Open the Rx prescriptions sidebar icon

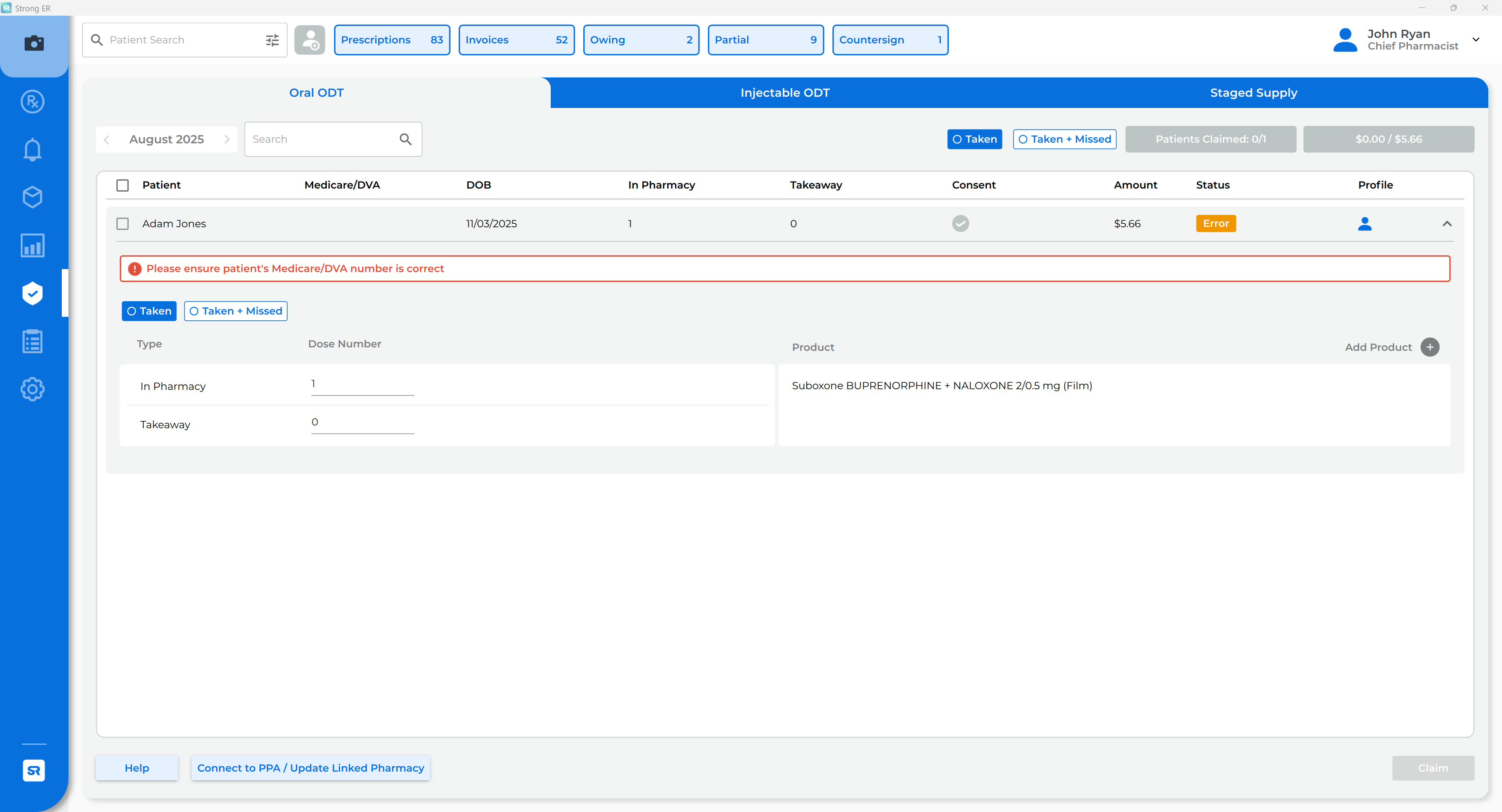pyautogui.click(x=32, y=102)
